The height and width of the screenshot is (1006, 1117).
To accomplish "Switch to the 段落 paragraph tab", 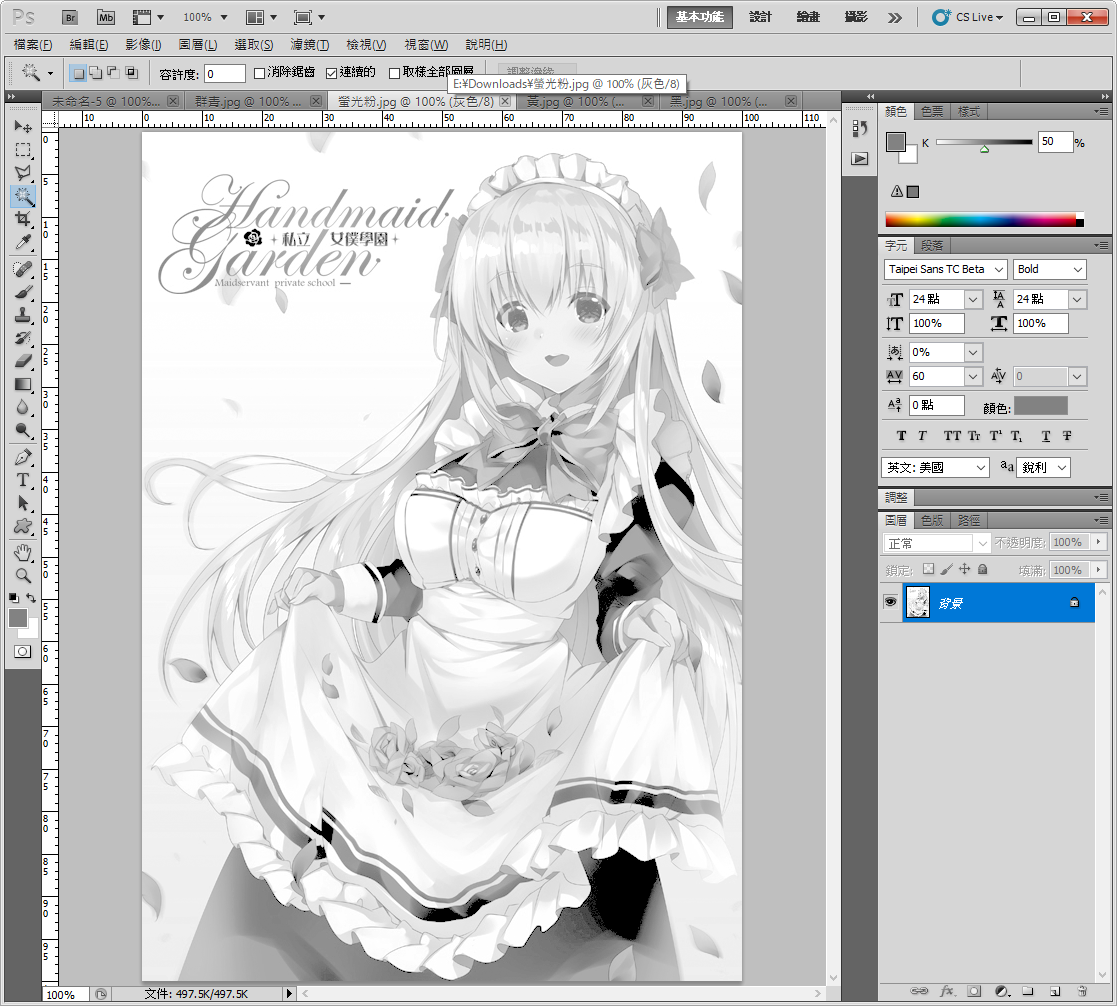I will [932, 245].
